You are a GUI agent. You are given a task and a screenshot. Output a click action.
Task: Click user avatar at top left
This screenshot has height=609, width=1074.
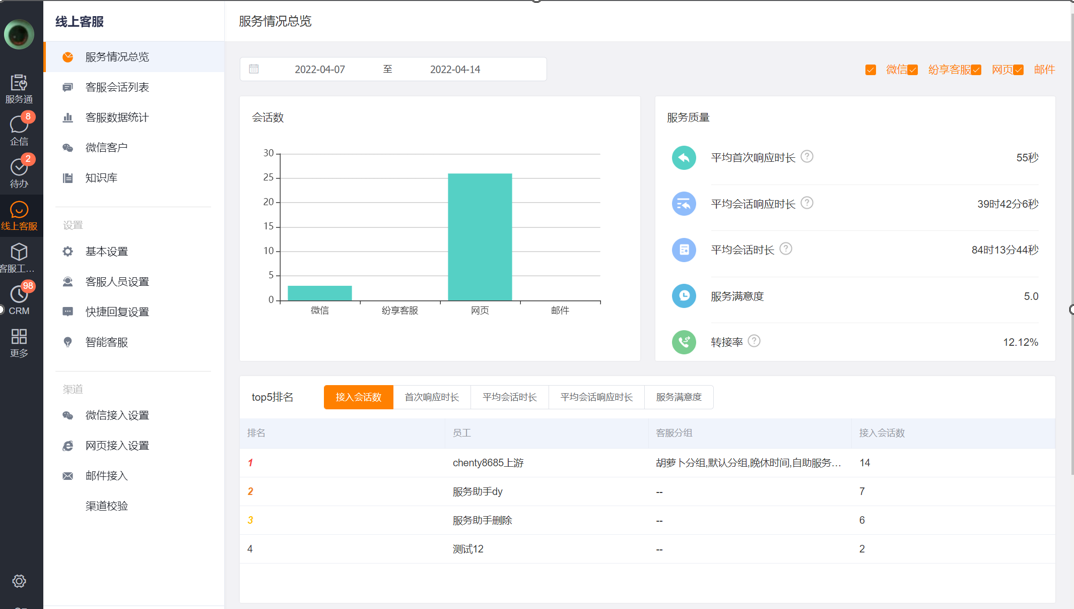[19, 34]
